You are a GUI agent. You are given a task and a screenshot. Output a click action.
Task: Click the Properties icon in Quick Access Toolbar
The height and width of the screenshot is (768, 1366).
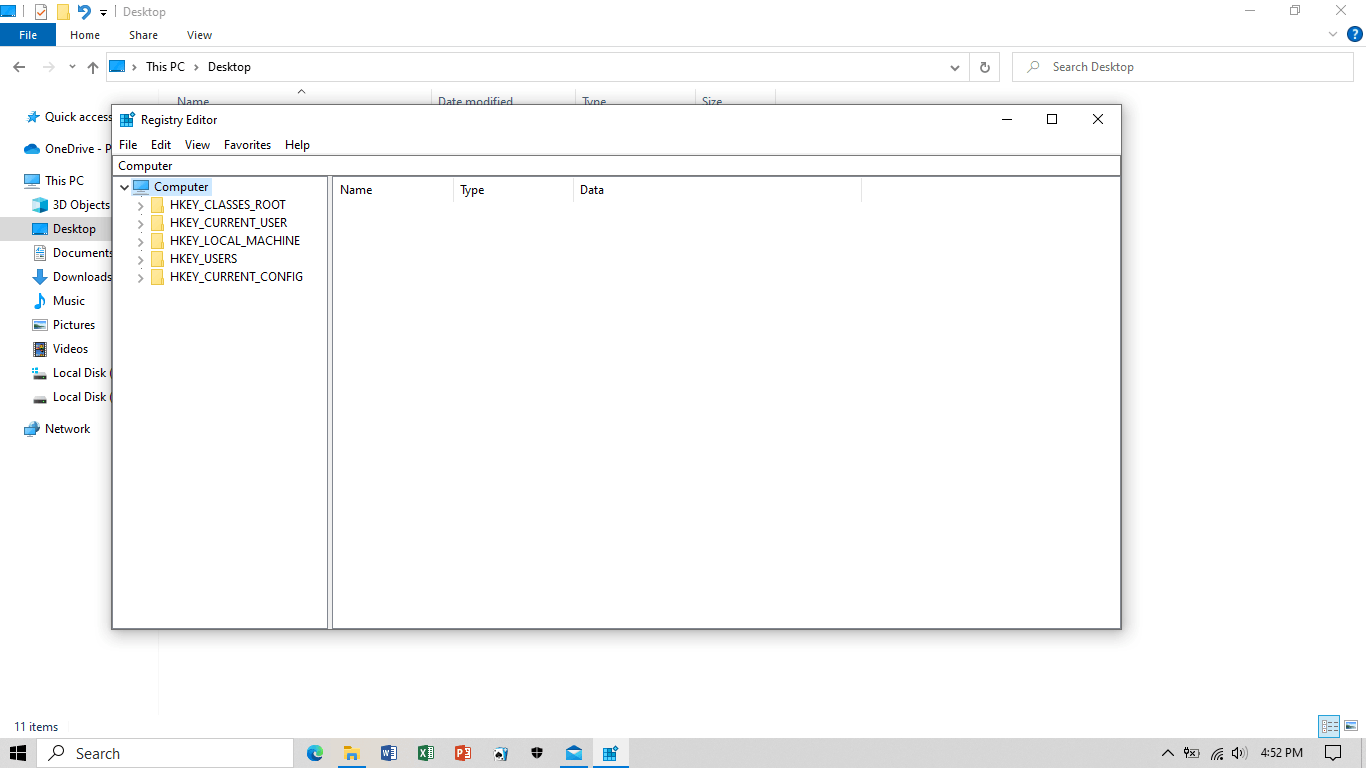[x=41, y=12]
